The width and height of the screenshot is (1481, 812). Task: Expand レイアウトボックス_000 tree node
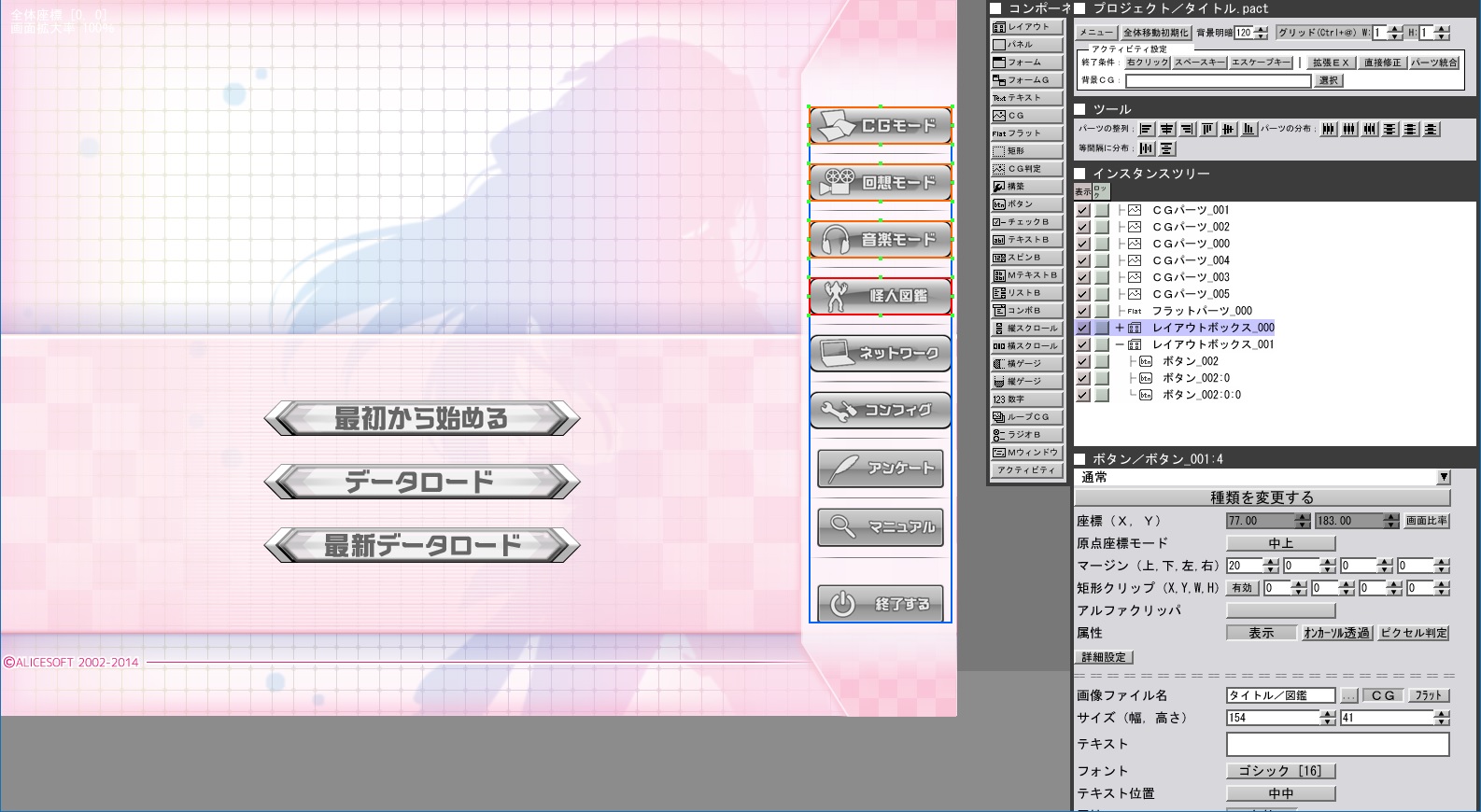point(1120,328)
